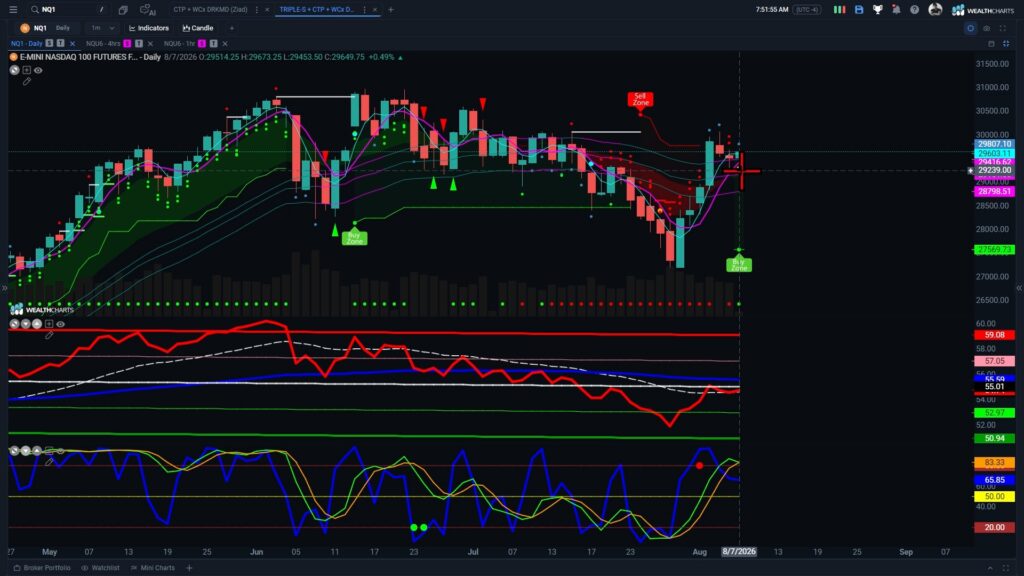Open the AI chat assistant icon
The height and width of the screenshot is (576, 1024).
pyautogui.click(x=148, y=10)
